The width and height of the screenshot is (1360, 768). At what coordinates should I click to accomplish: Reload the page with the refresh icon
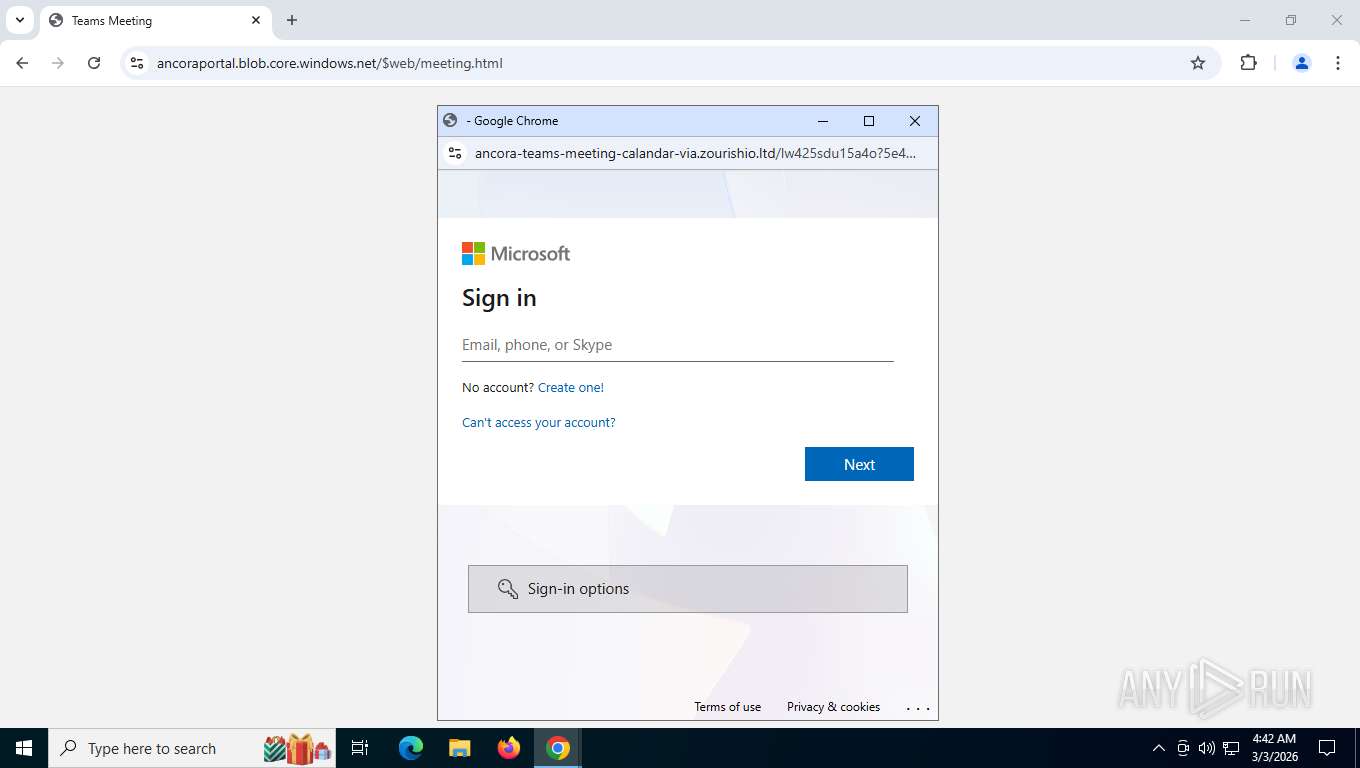pos(94,63)
